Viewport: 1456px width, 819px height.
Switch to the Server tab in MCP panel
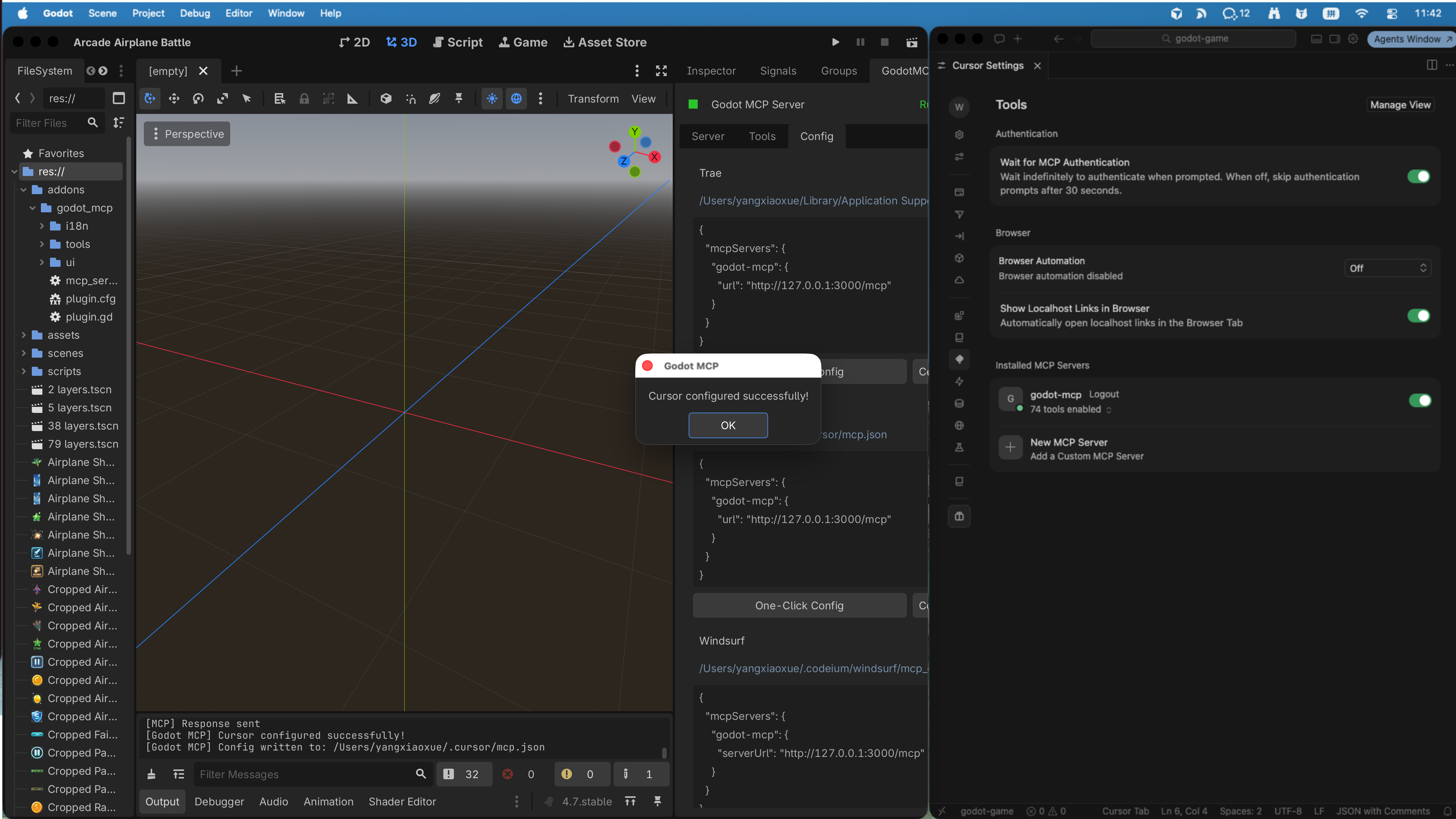708,136
